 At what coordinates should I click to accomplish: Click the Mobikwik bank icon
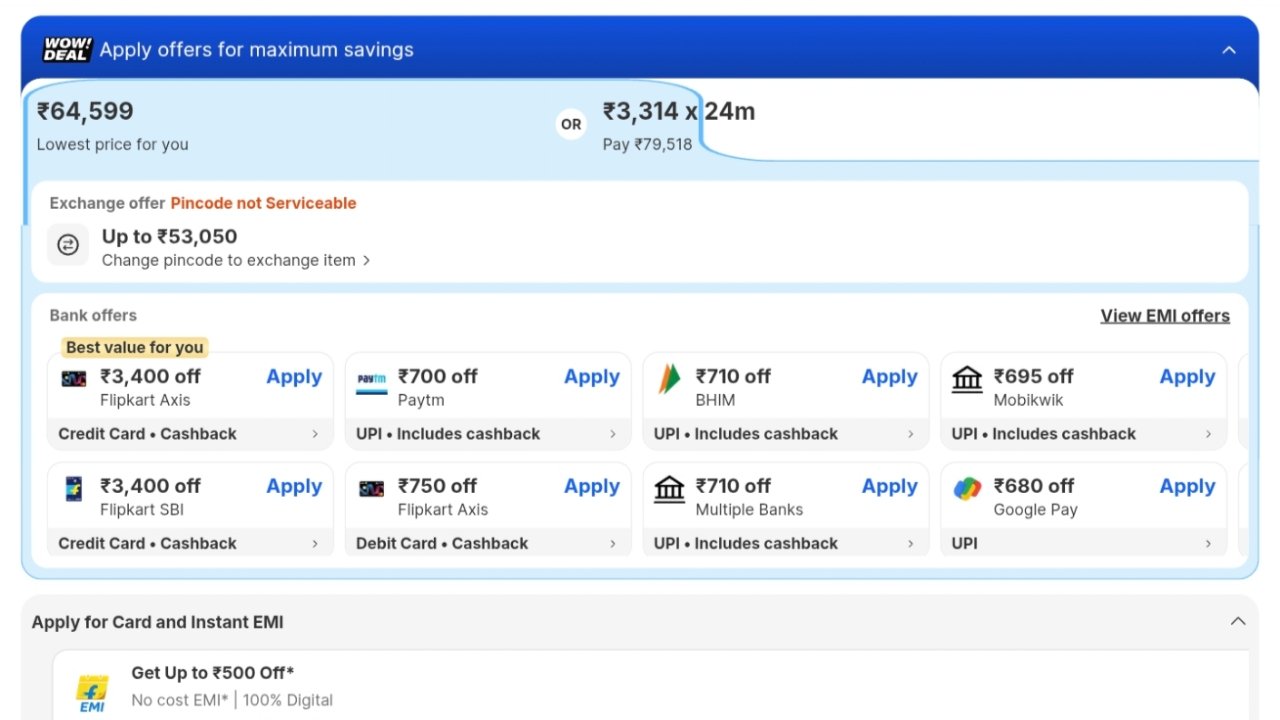(966, 379)
